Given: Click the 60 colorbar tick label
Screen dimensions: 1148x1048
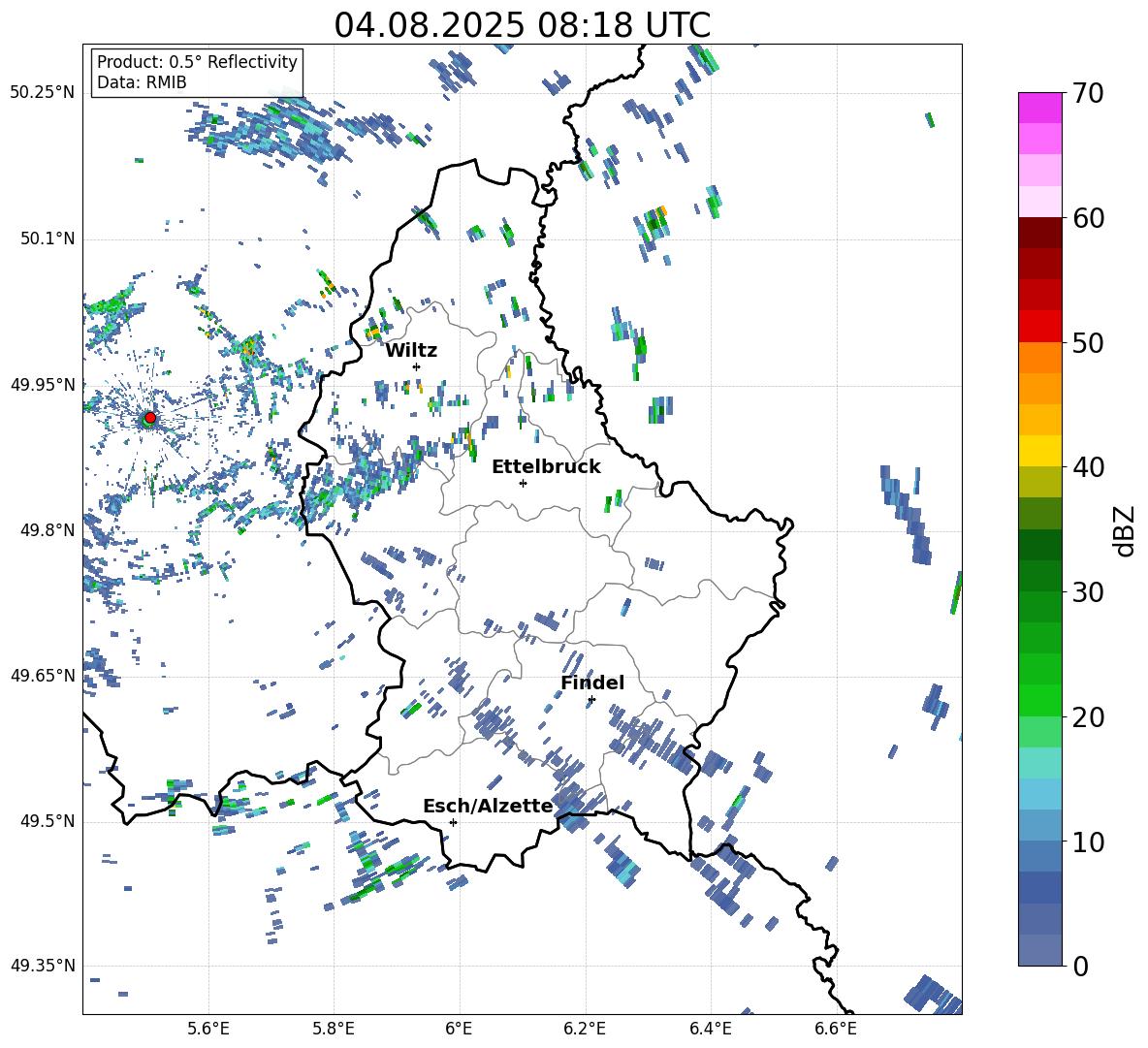Looking at the screenshot, I should (x=1088, y=218).
